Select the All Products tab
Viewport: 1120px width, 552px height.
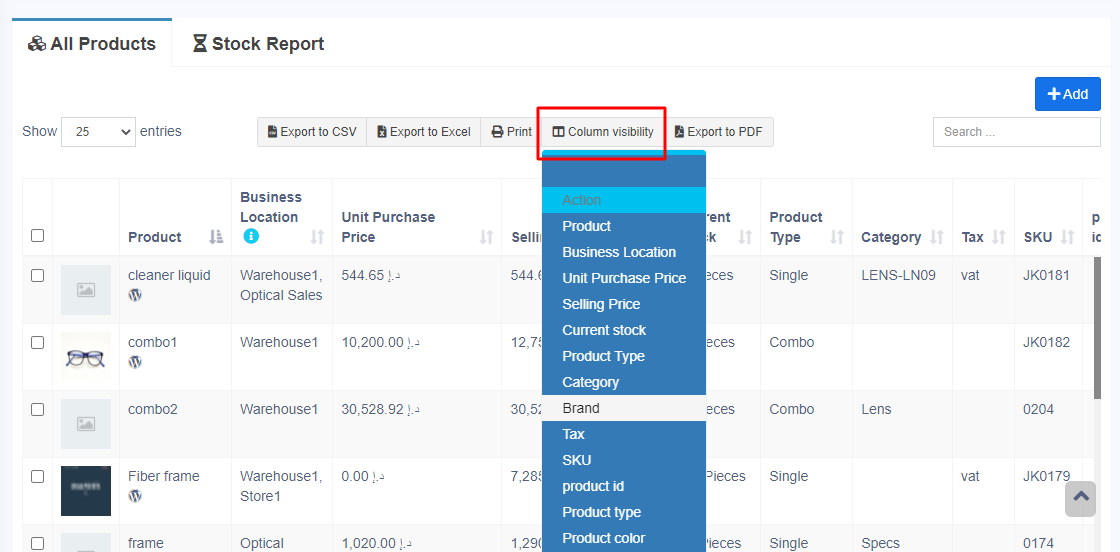pyautogui.click(x=92, y=44)
